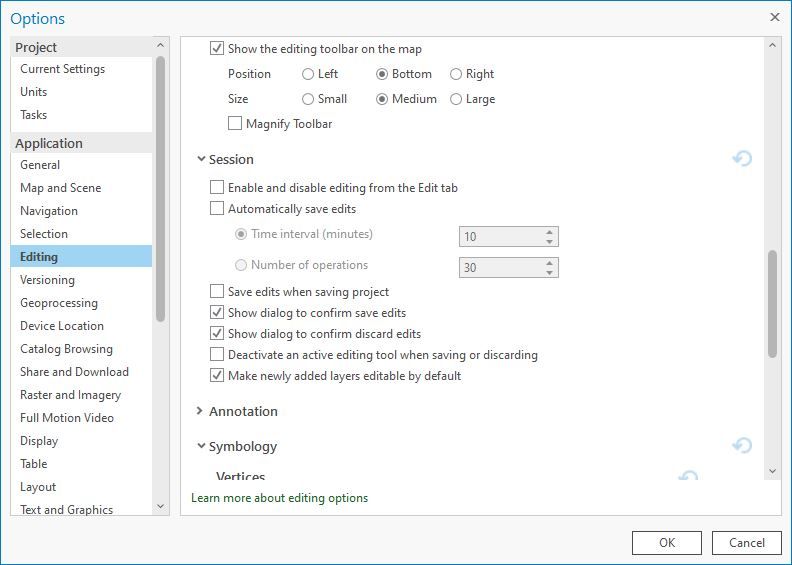Screen dimensions: 792x565
Task: Uncheck Show the editing toolbar on the map
Action: point(217,48)
